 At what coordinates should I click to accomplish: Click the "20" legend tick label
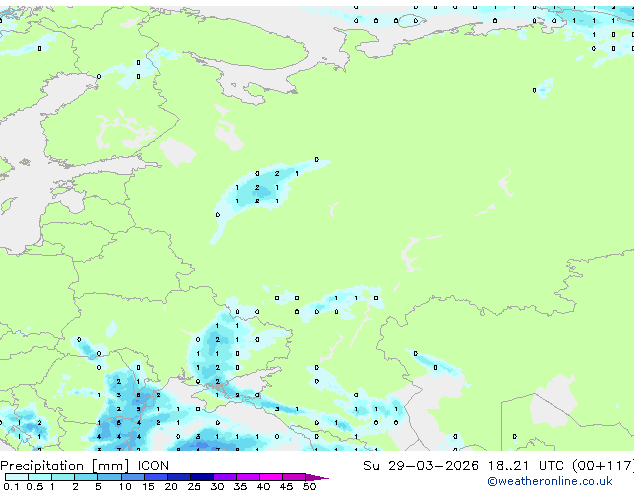[x=171, y=486]
